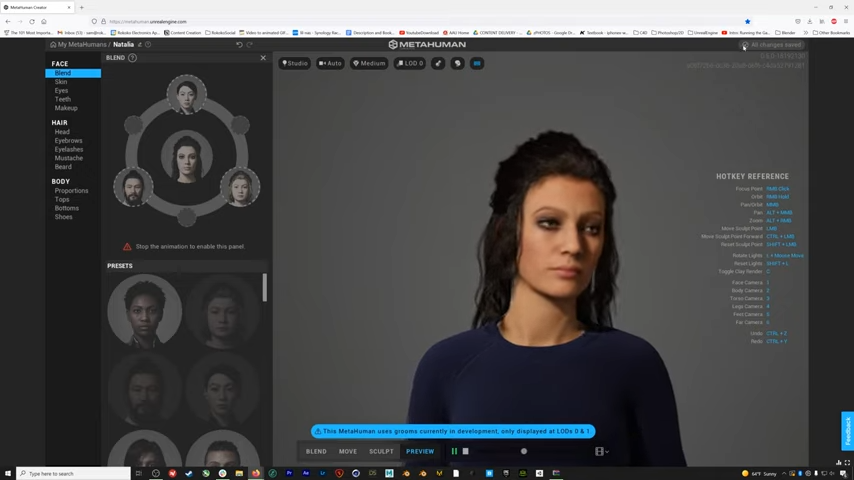This screenshot has width=854, height=480.
Task: Select the first preset portrait thumbnail
Action: pyautogui.click(x=144, y=310)
